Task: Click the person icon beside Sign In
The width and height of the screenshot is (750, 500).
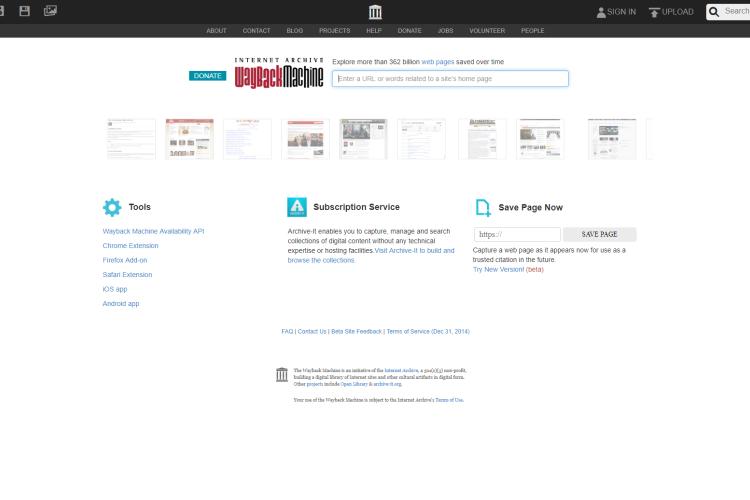Action: tap(601, 12)
